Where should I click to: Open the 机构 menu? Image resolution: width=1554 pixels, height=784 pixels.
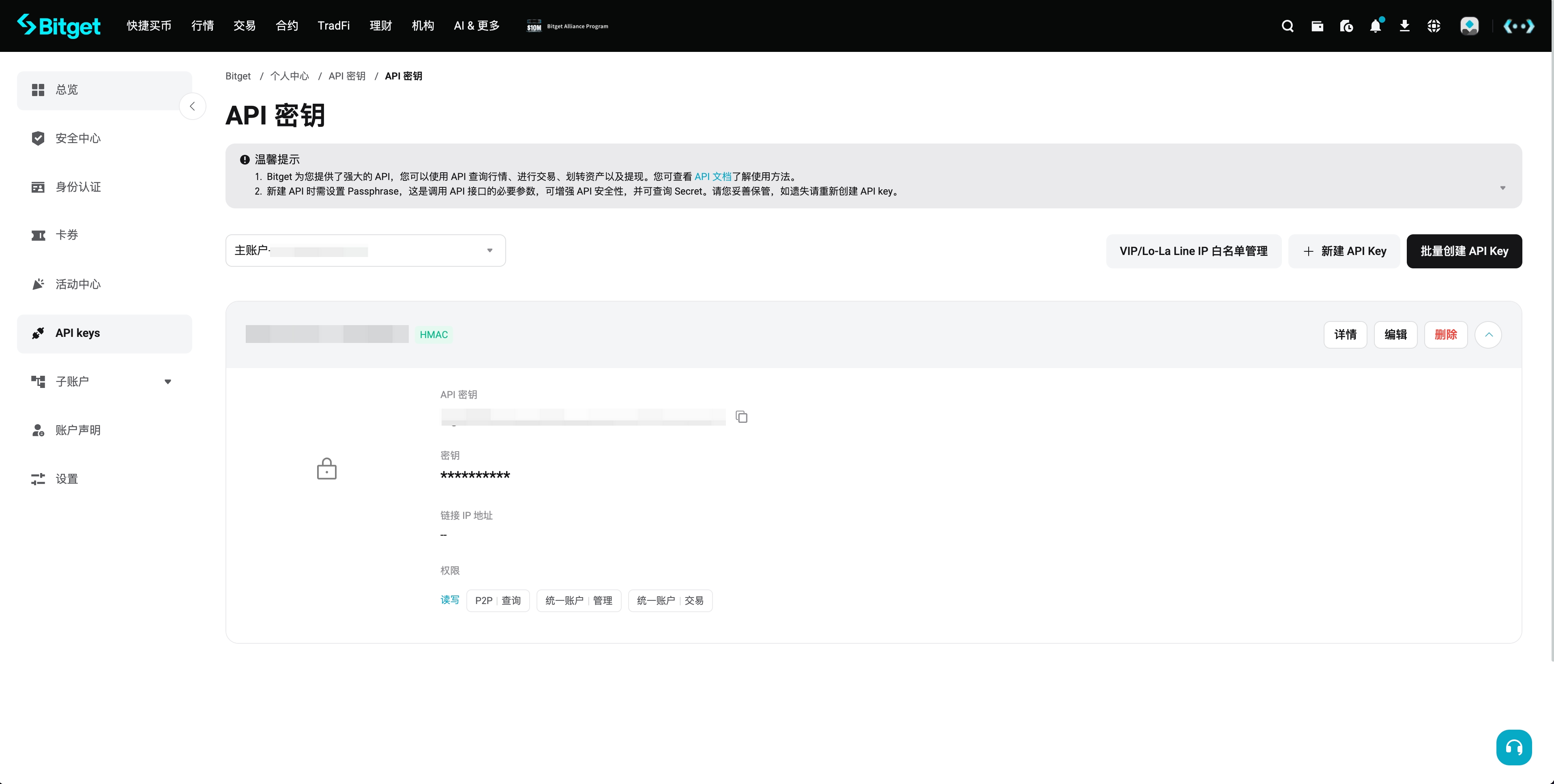tap(423, 26)
